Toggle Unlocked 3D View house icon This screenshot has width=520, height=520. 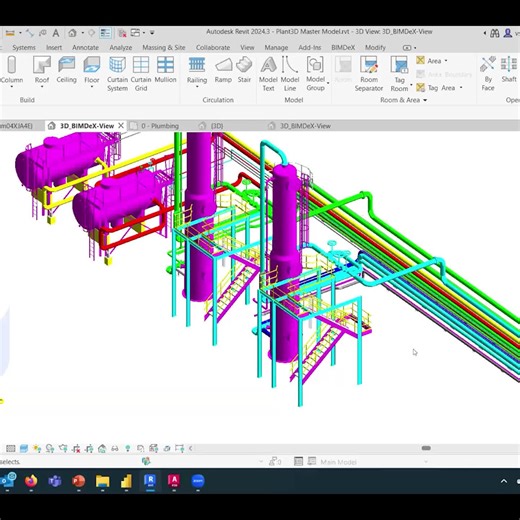click(102, 448)
